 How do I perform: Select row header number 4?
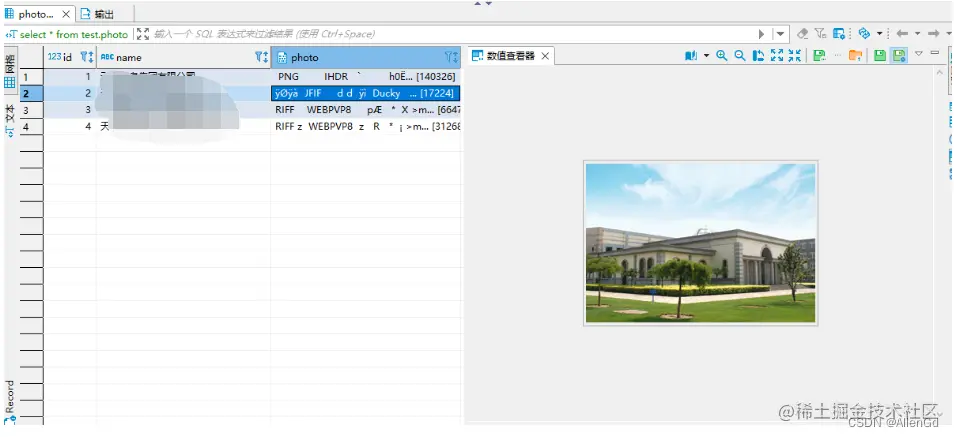click(x=32, y=127)
